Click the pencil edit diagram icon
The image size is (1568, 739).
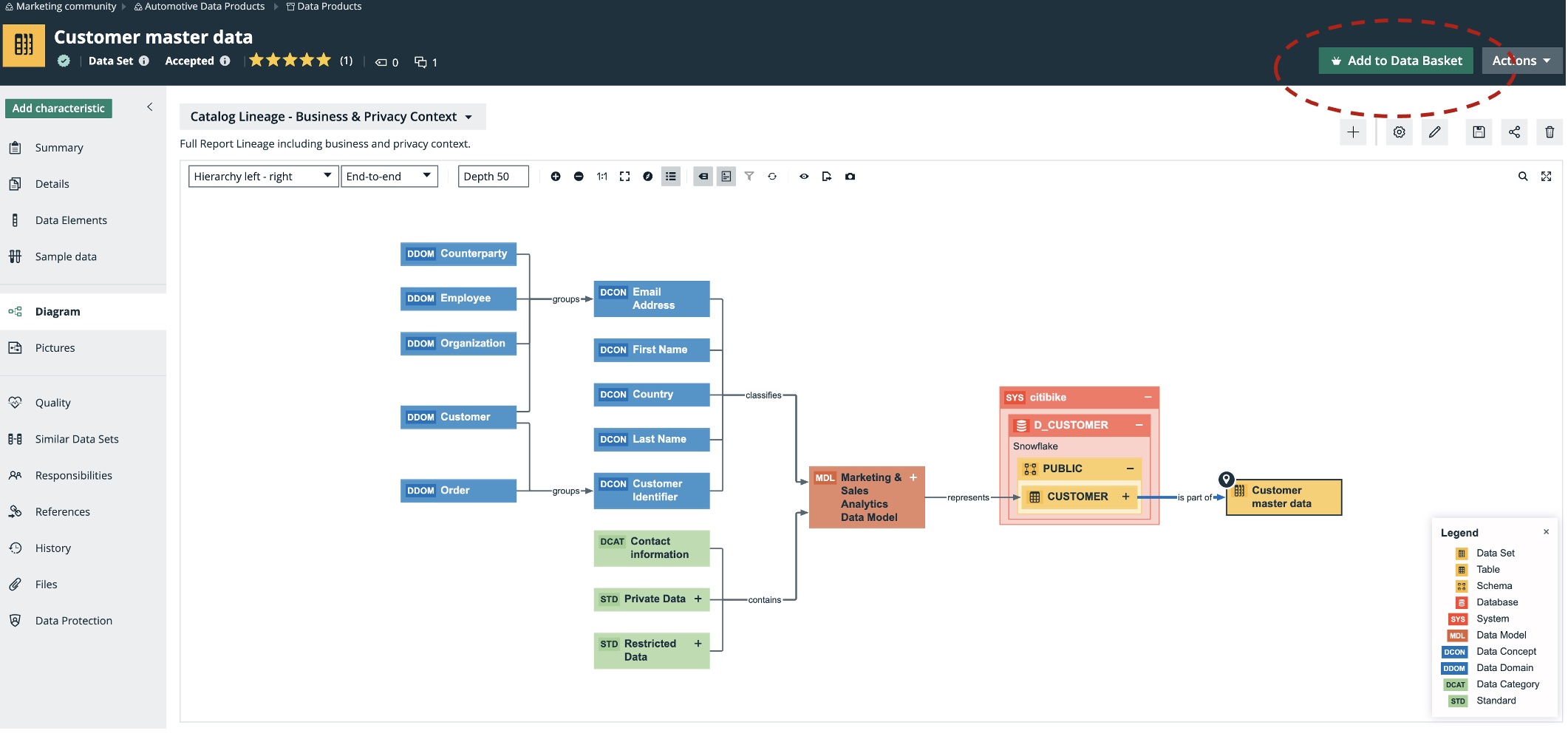click(x=1434, y=132)
